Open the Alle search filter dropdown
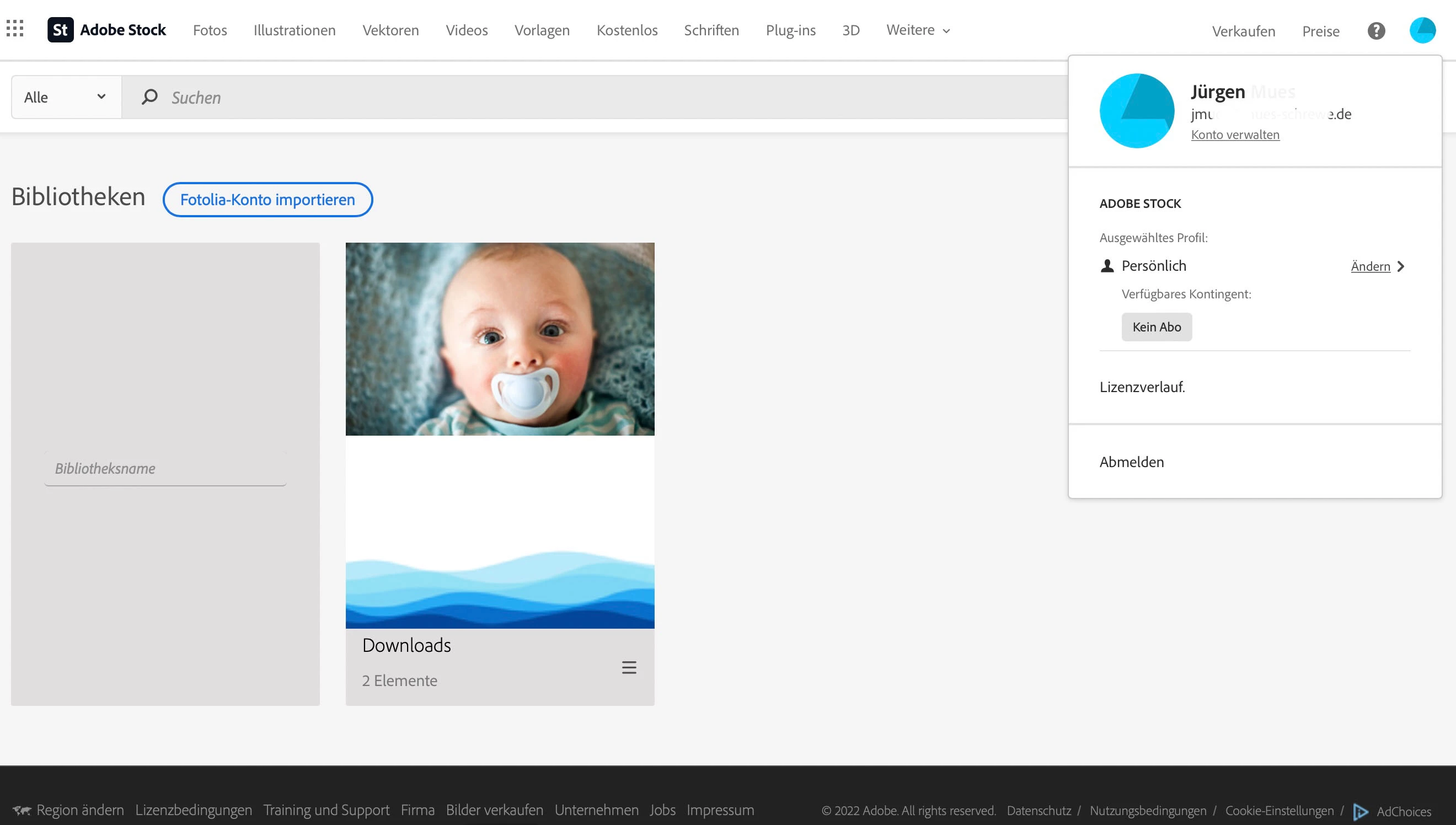Image resolution: width=1456 pixels, height=825 pixels. [x=66, y=97]
